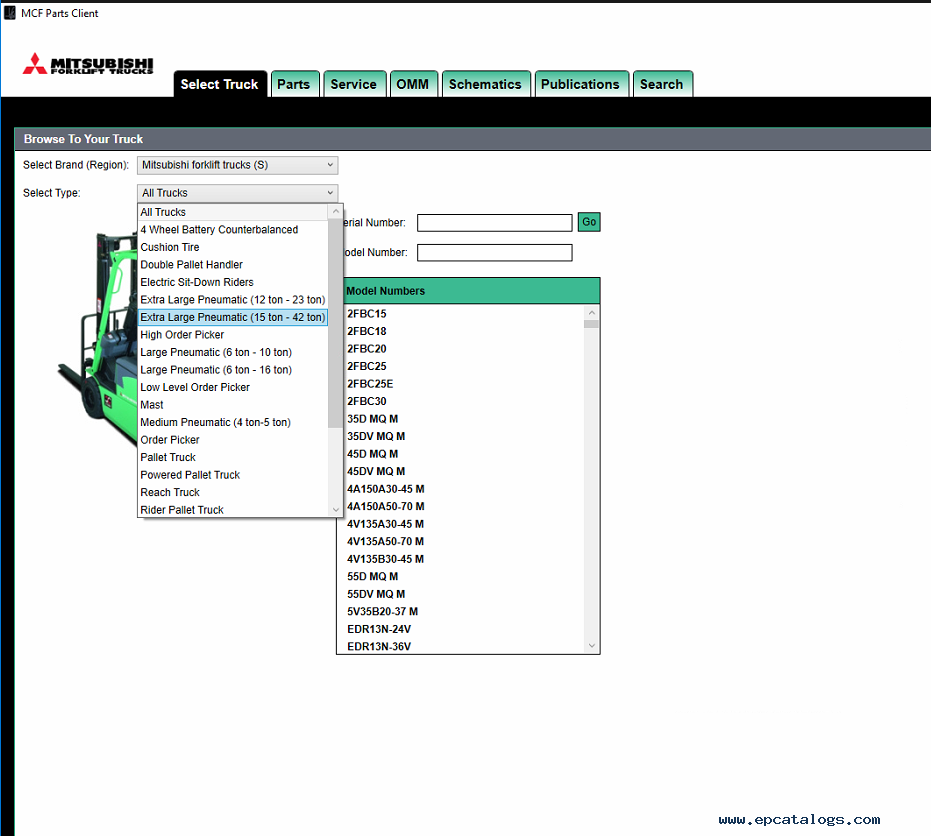Open the Schematics tab
This screenshot has height=836, width=931.
click(485, 84)
